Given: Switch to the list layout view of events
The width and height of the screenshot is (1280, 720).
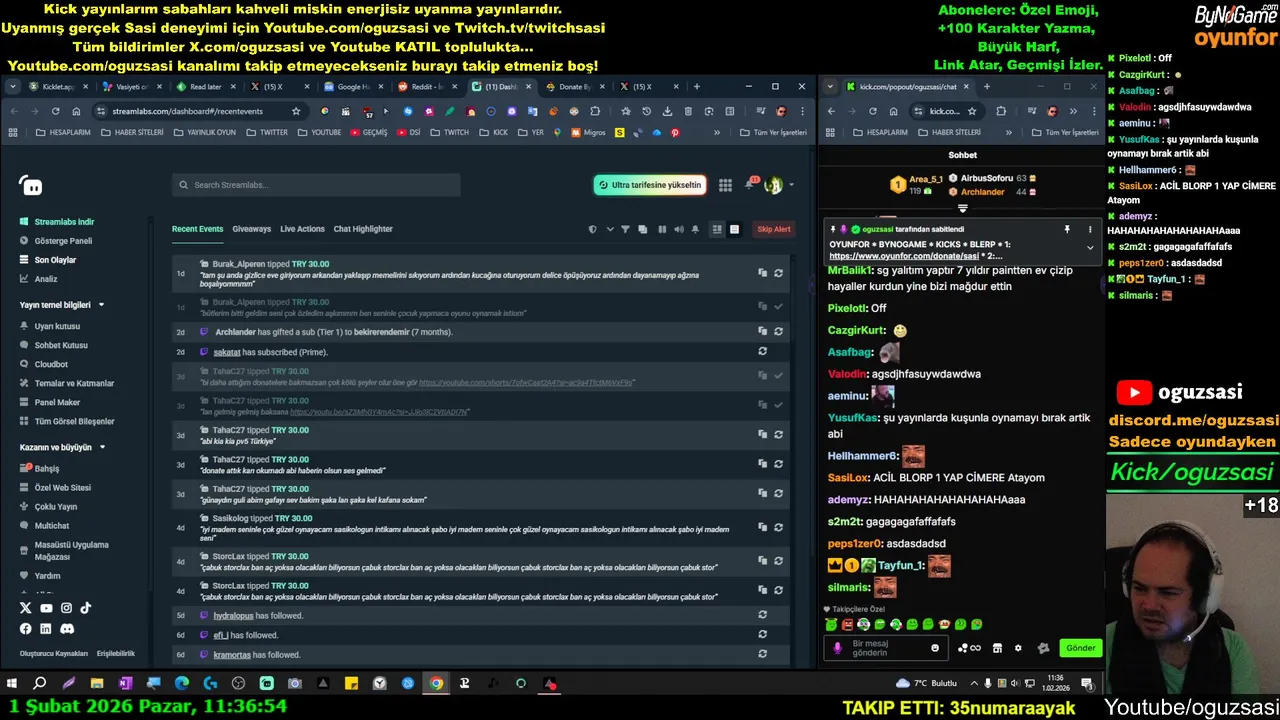Looking at the screenshot, I should pos(734,229).
